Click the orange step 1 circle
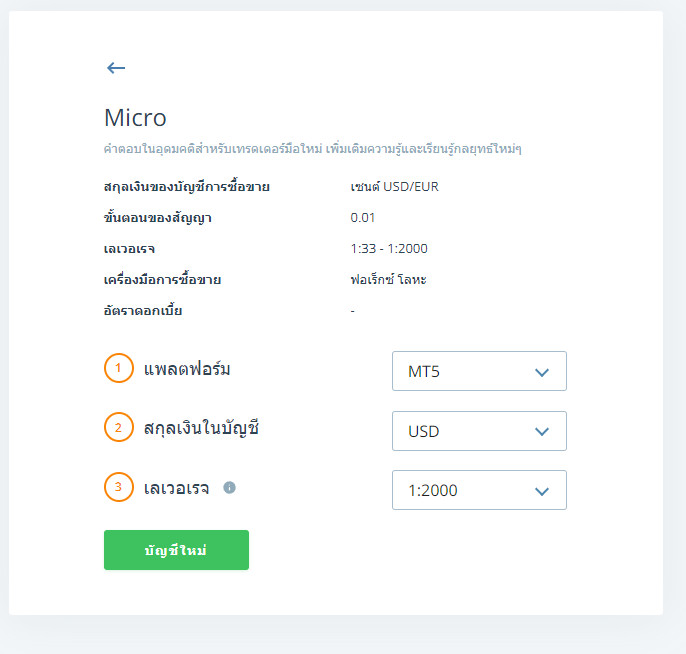This screenshot has height=654, width=686. (x=119, y=368)
